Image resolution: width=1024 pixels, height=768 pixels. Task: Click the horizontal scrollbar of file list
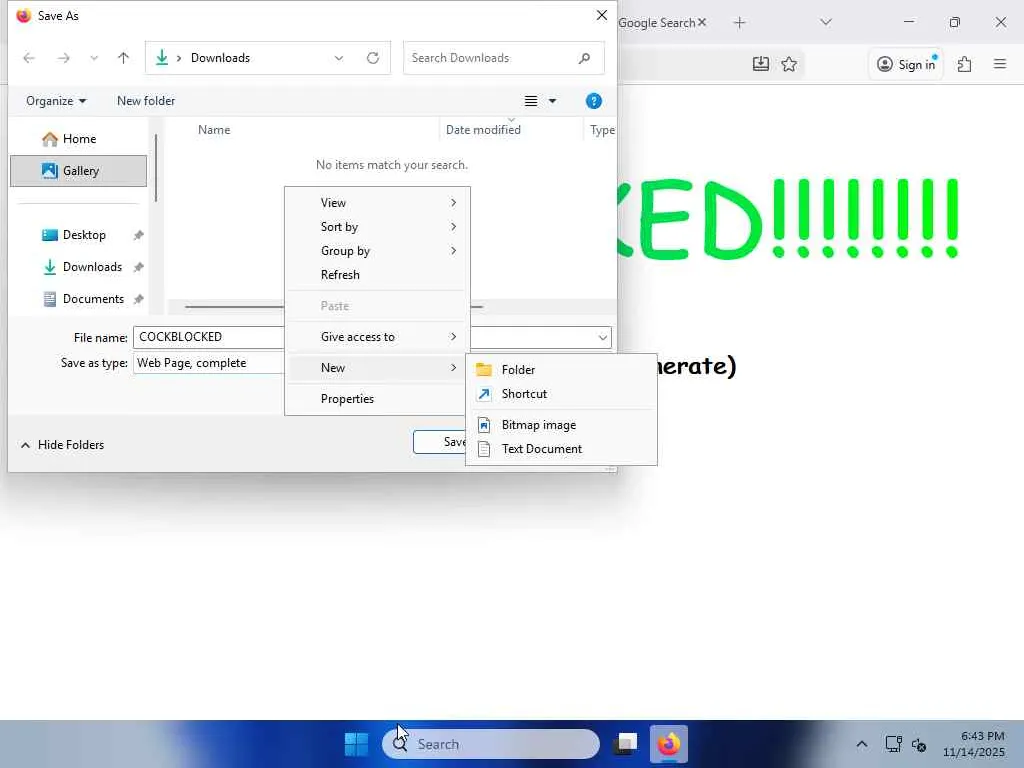tap(235, 306)
